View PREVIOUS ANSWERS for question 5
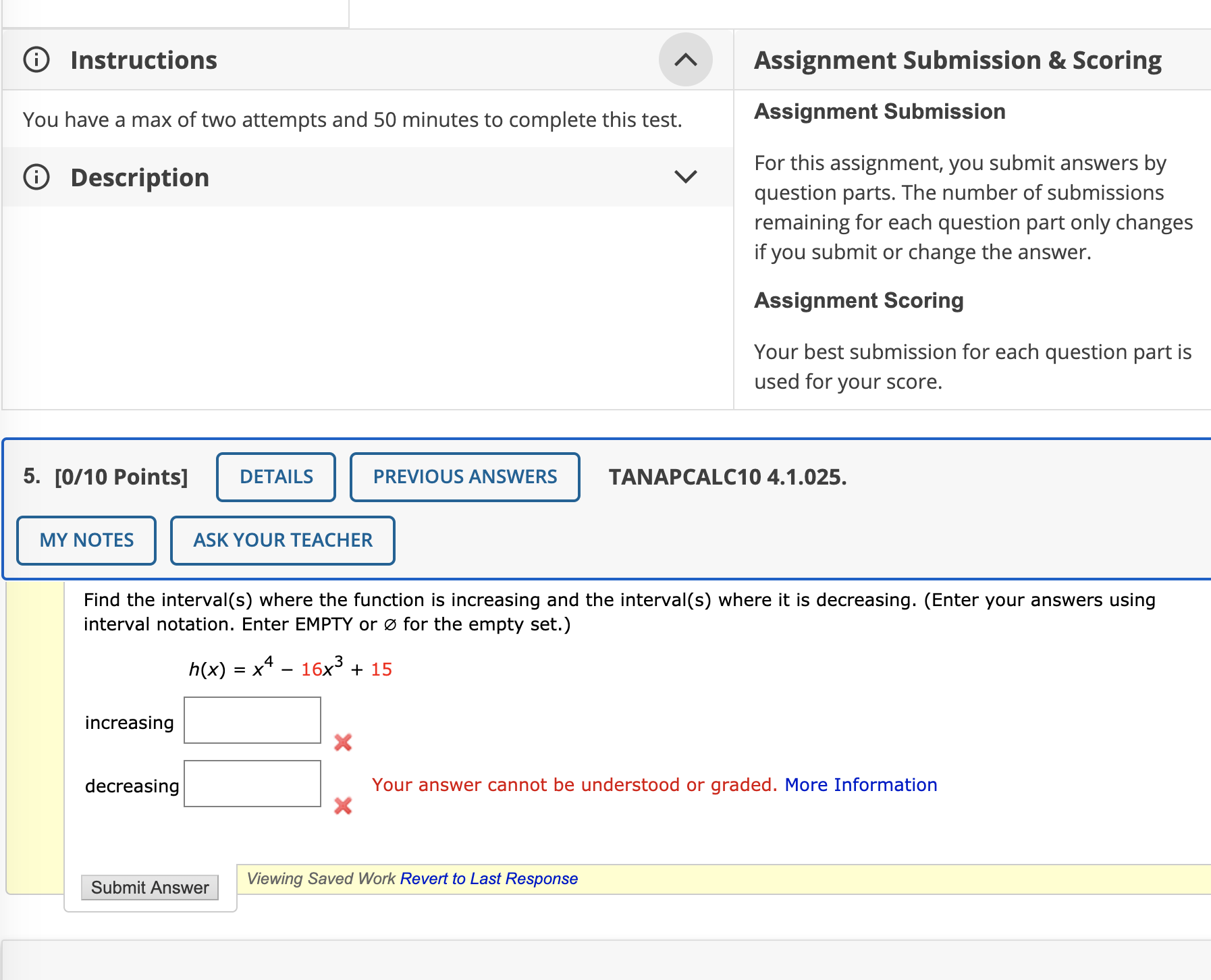1211x980 pixels. 464,477
